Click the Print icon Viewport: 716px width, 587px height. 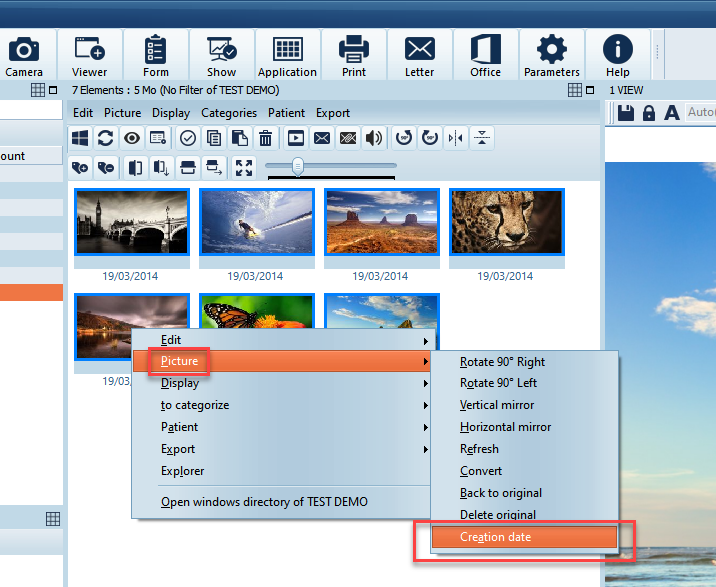click(353, 55)
